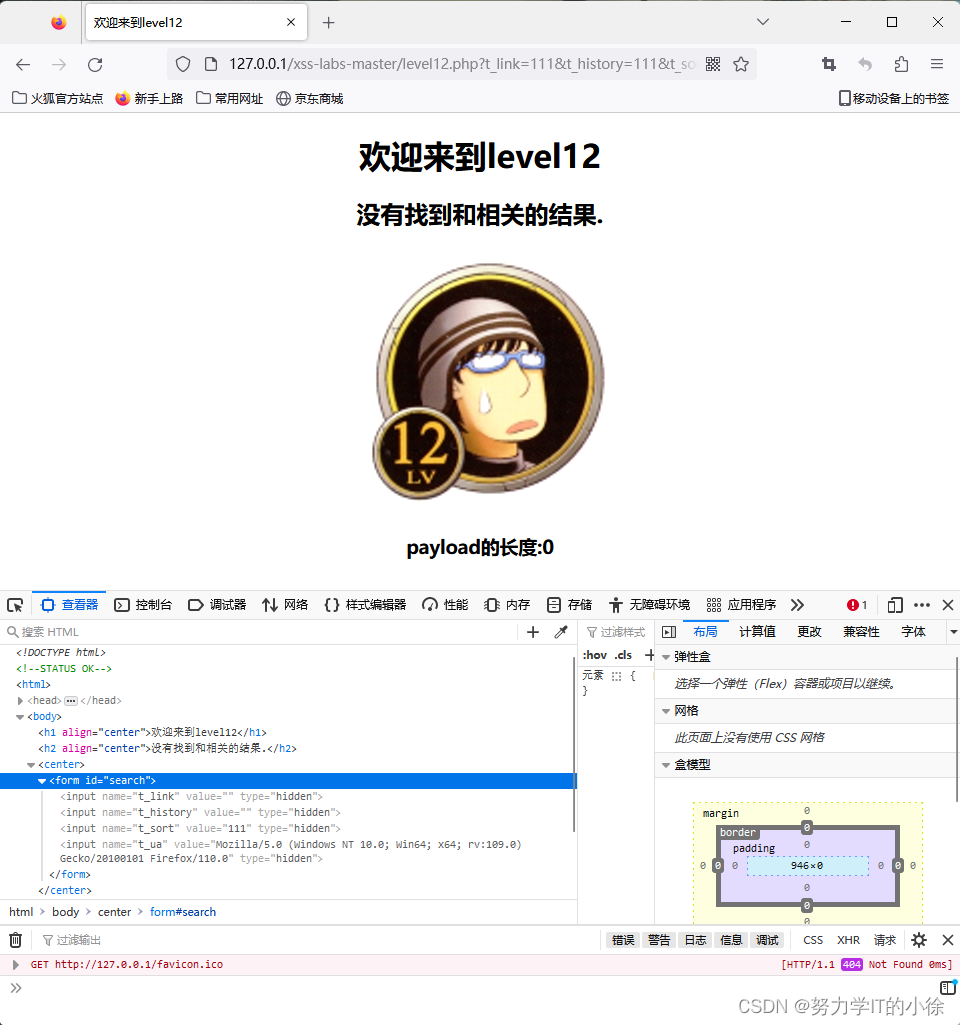Toggle the :hov pseudo-class panel
Image resolution: width=960 pixels, height=1025 pixels.
click(x=595, y=655)
